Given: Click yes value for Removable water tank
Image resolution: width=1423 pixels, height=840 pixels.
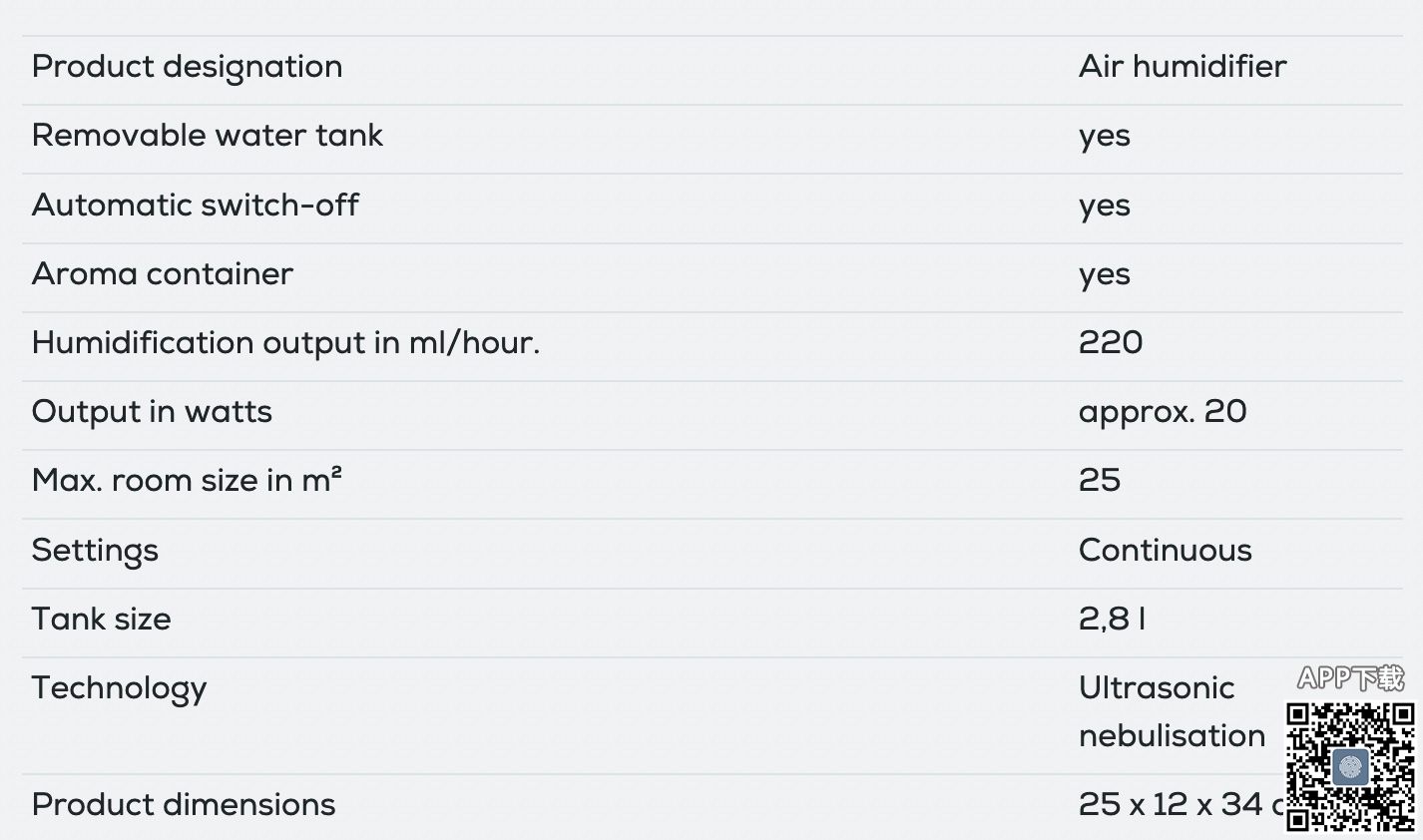Looking at the screenshot, I should pyautogui.click(x=1104, y=136).
